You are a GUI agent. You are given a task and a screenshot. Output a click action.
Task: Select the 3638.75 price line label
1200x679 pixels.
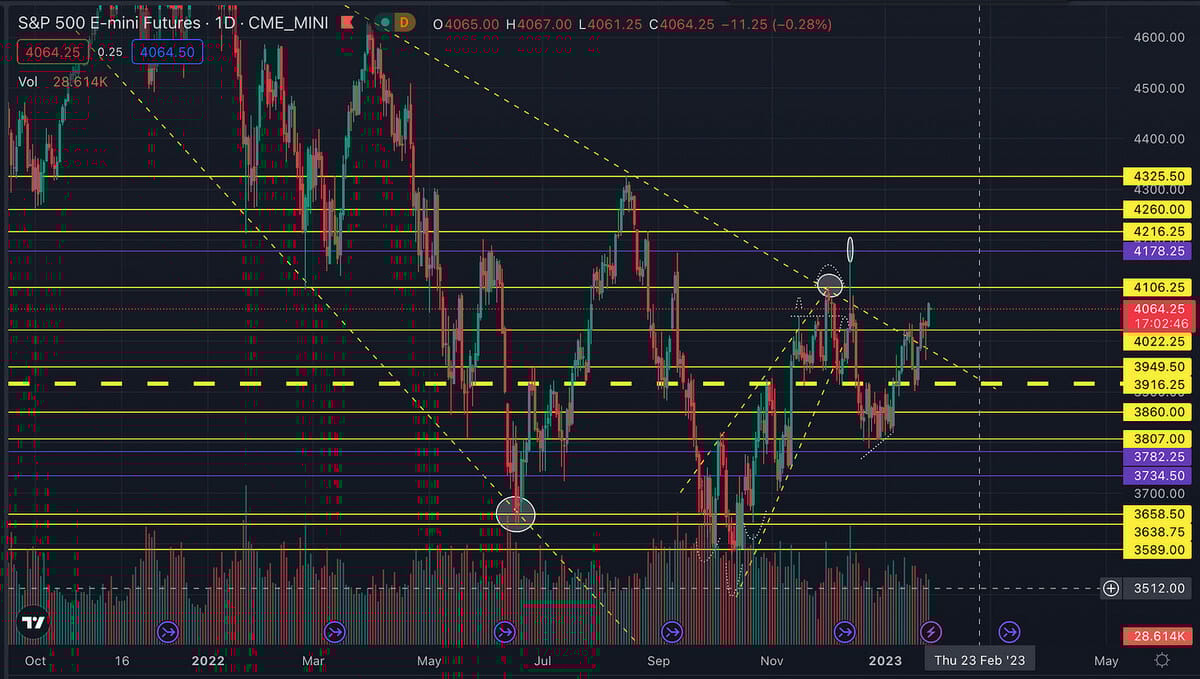[1159, 532]
